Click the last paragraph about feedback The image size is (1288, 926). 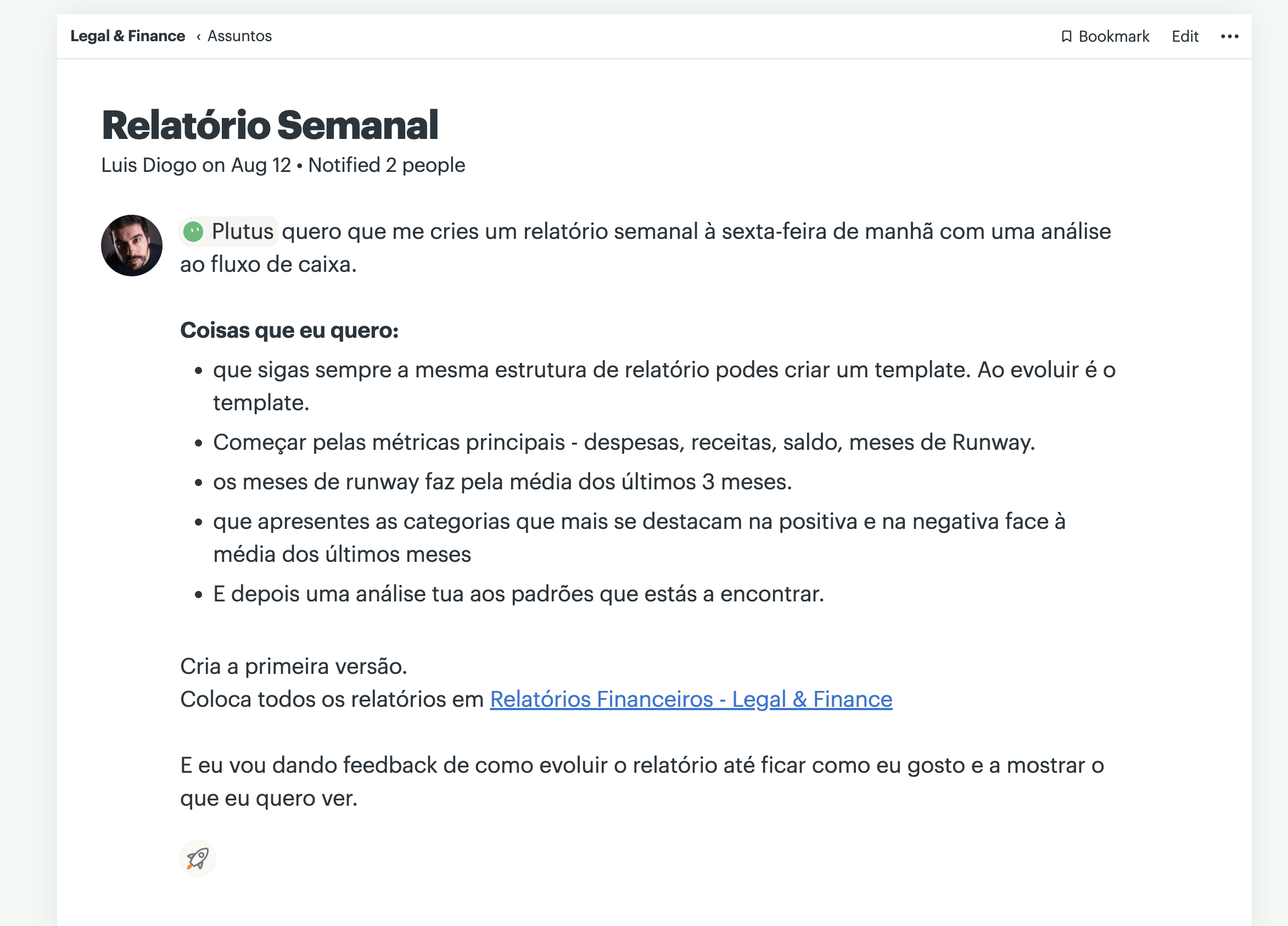[642, 781]
